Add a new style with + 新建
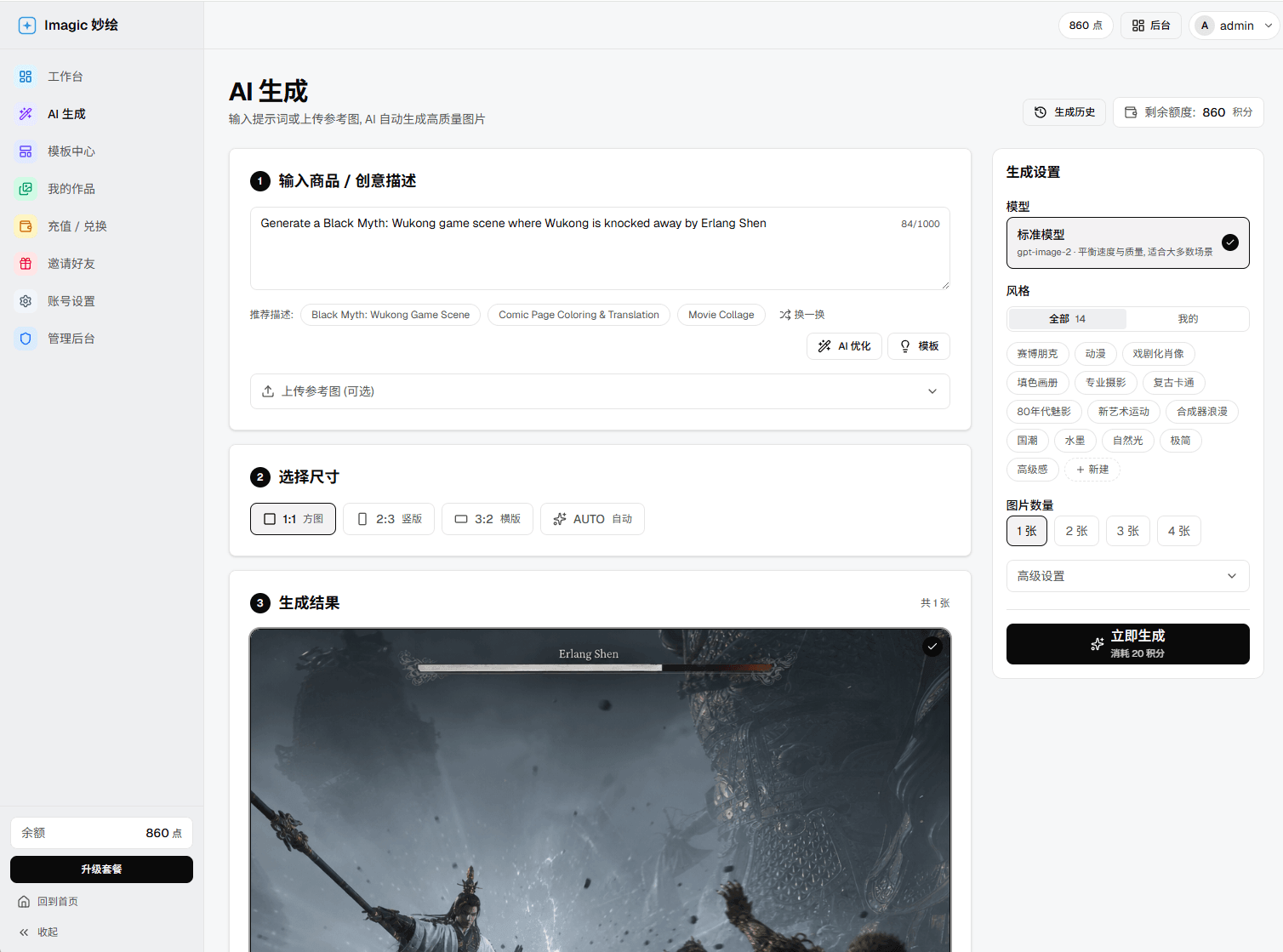This screenshot has width=1283, height=952. (1092, 470)
